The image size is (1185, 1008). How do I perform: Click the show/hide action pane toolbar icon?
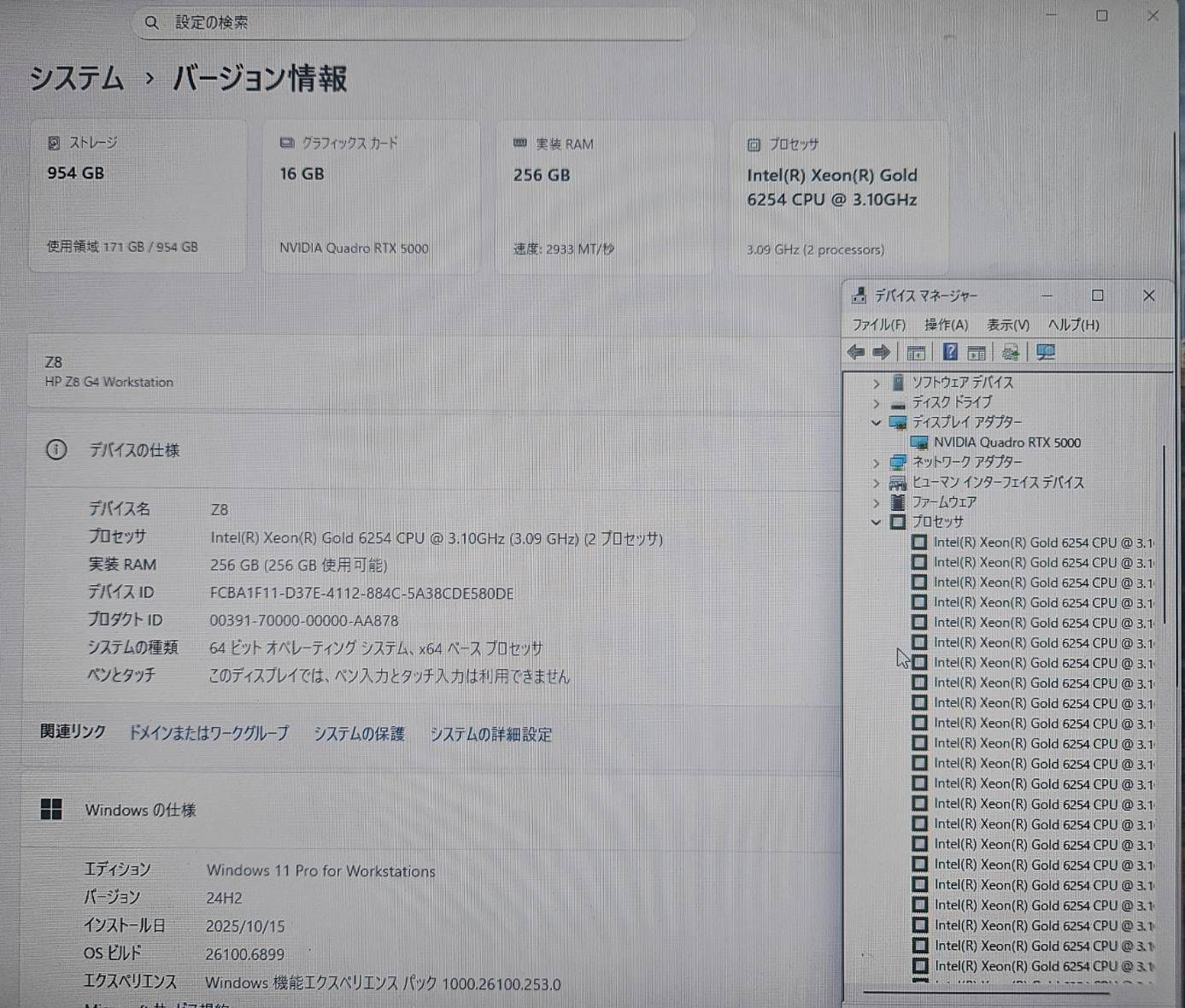[x=977, y=352]
